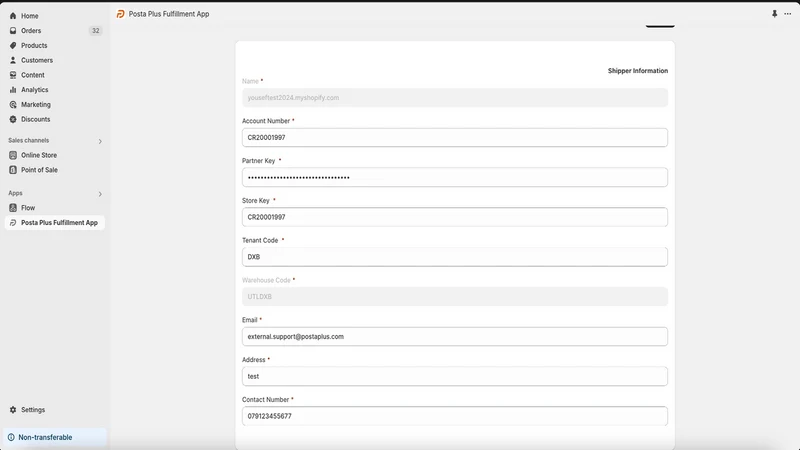Pin the app with pin icon
This screenshot has height=450, width=800.
pos(774,14)
